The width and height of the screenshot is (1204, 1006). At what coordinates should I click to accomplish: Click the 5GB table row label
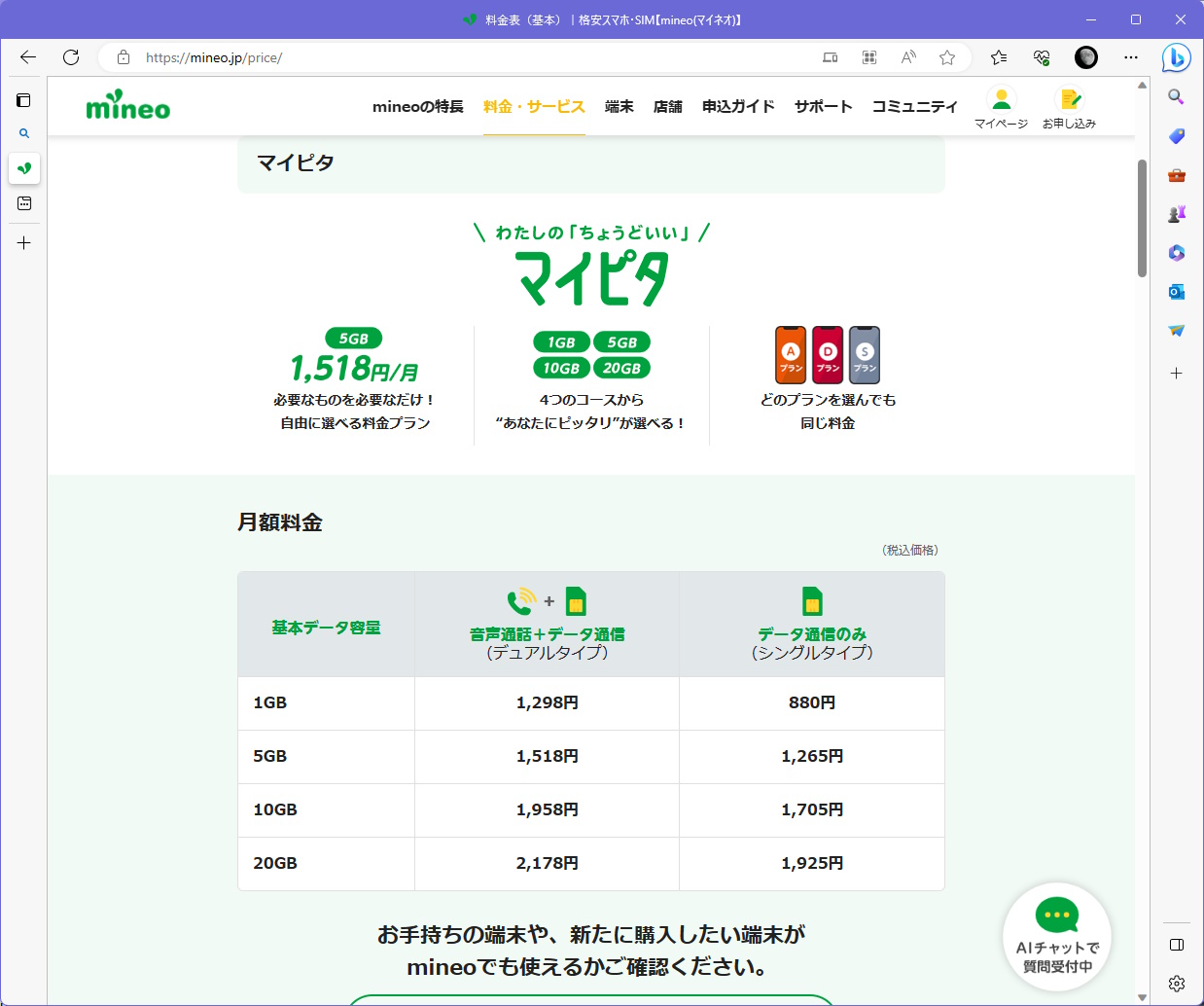270,756
